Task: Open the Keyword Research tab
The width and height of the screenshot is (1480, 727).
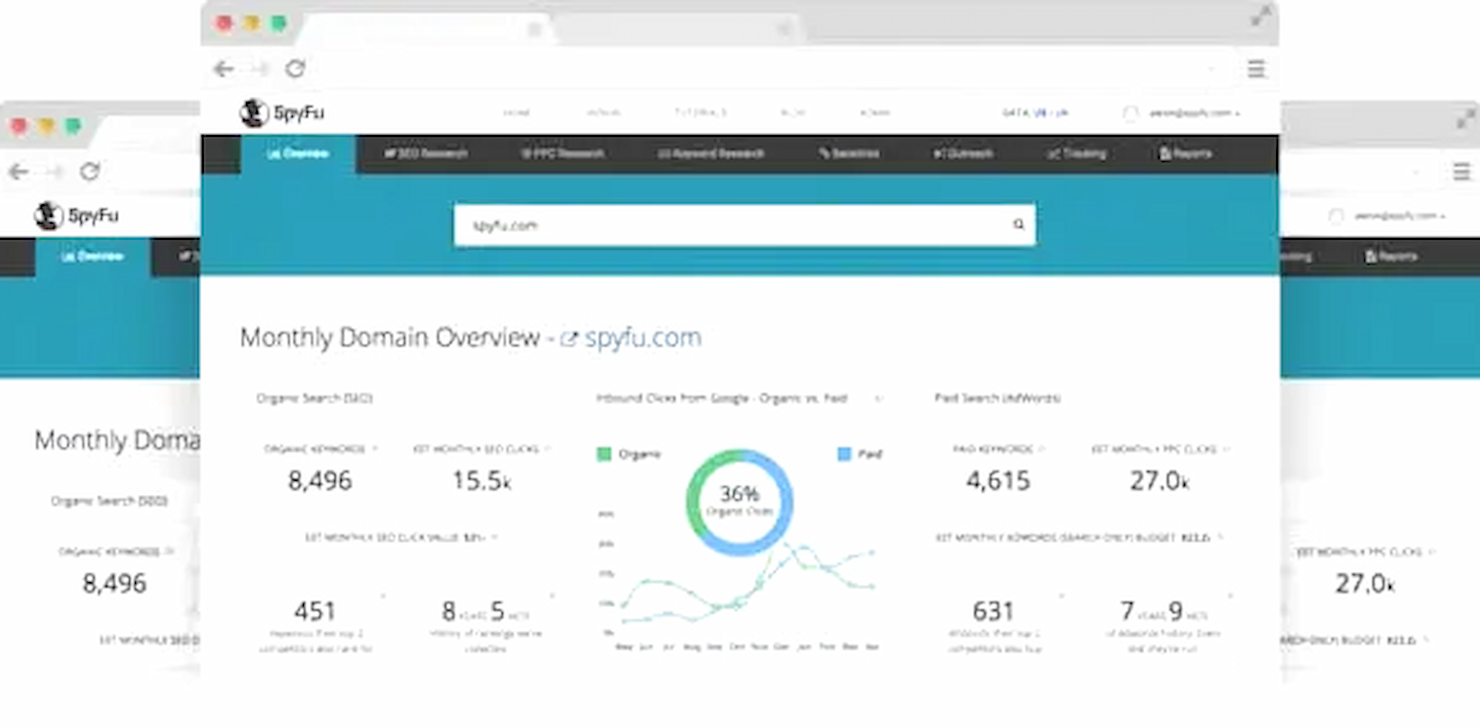Action: pos(711,154)
